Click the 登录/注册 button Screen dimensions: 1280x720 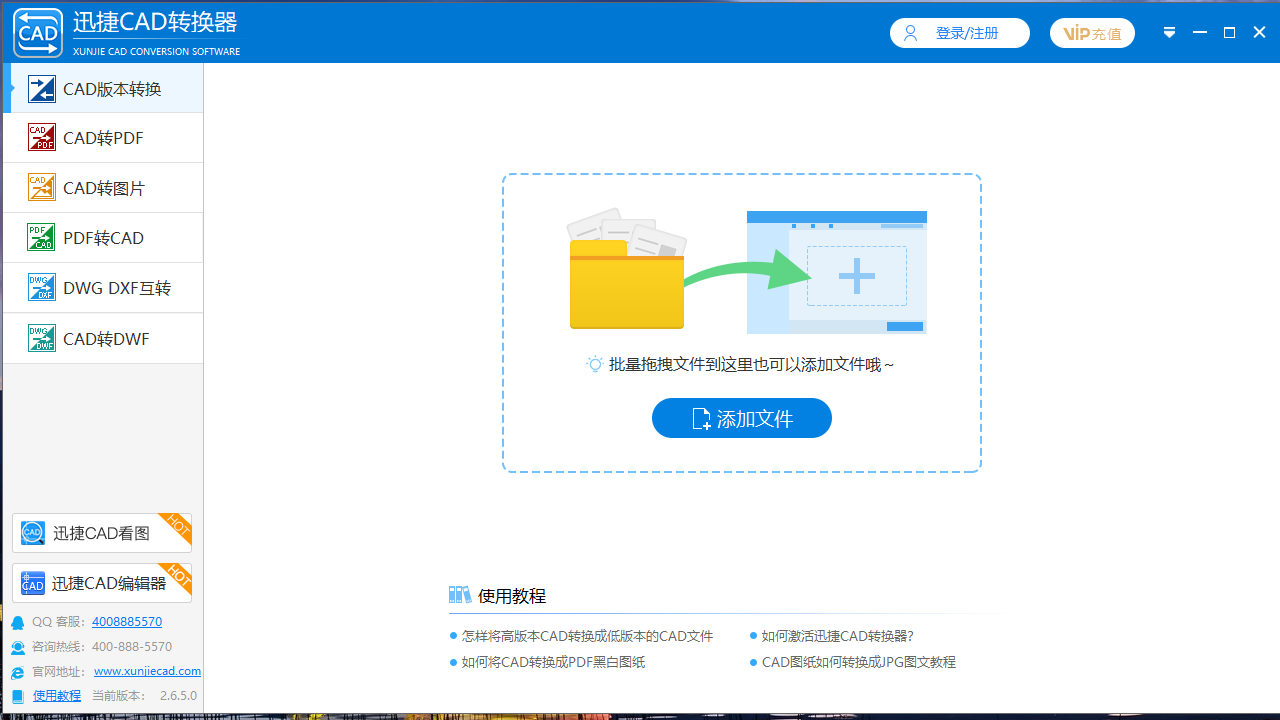(x=959, y=32)
